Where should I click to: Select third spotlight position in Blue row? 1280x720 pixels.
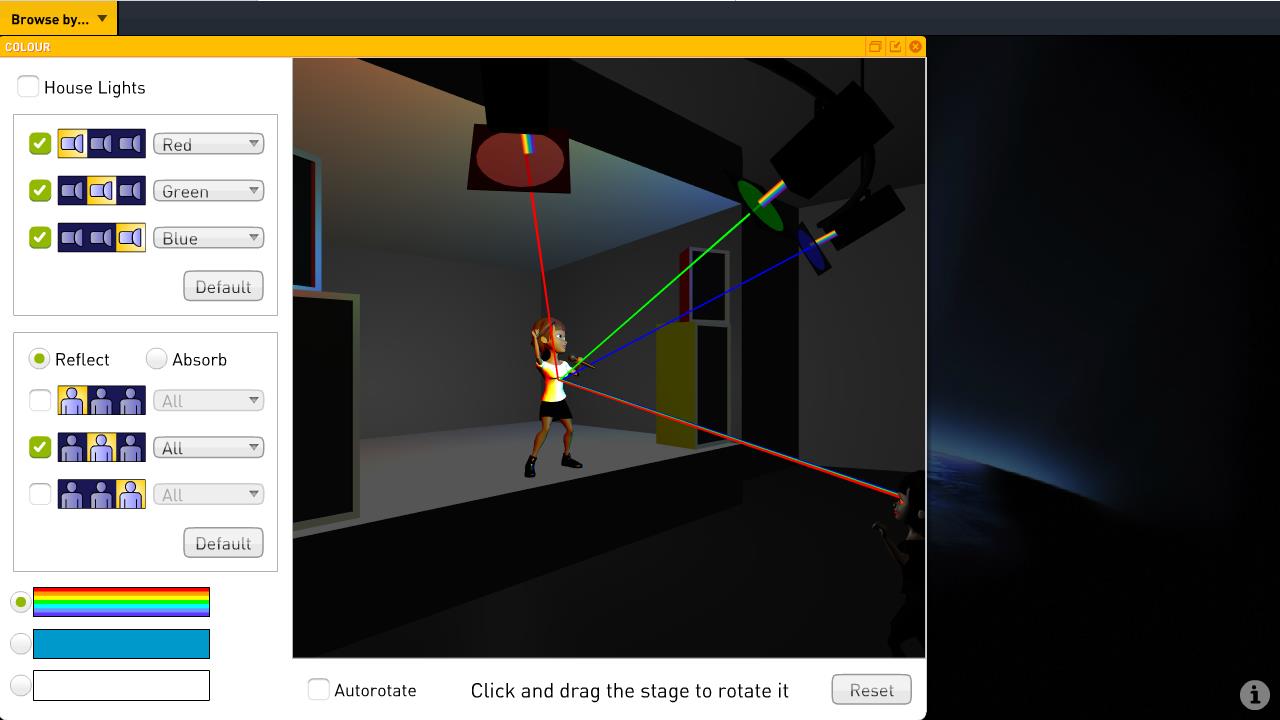[x=131, y=238]
